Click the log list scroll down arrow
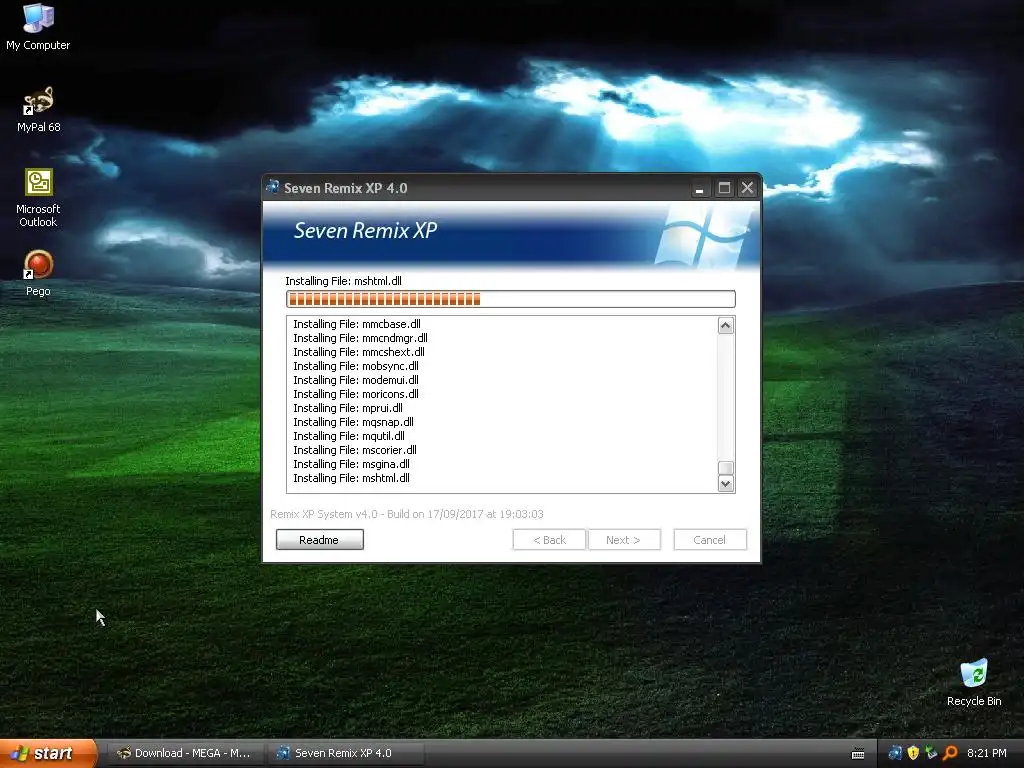This screenshot has width=1024, height=768. coord(726,483)
